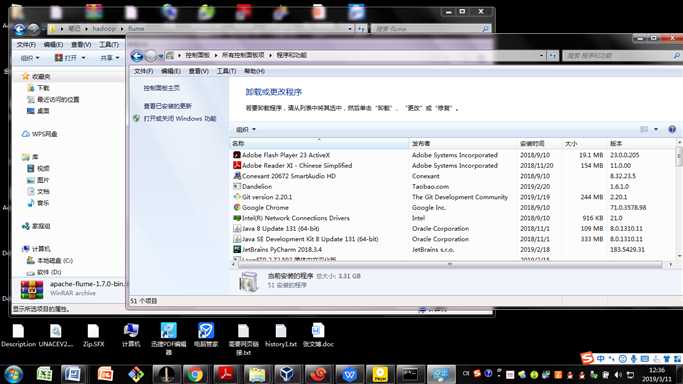Open 查看(V) menu in Programs window

pyautogui.click(x=199, y=71)
